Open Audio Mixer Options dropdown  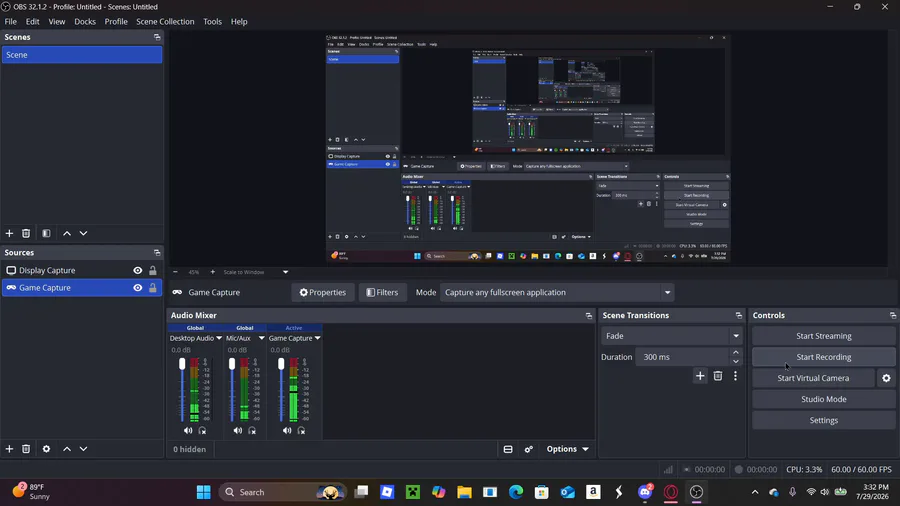pos(567,449)
